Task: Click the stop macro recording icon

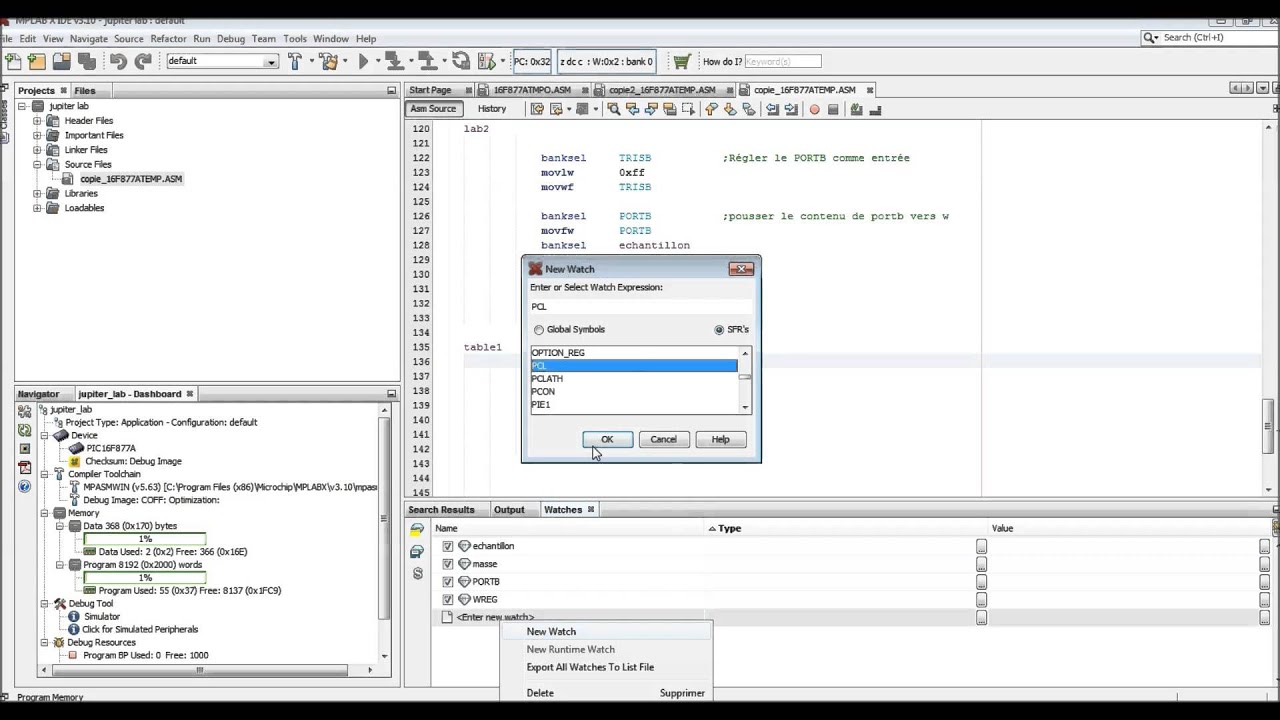Action: click(x=833, y=109)
